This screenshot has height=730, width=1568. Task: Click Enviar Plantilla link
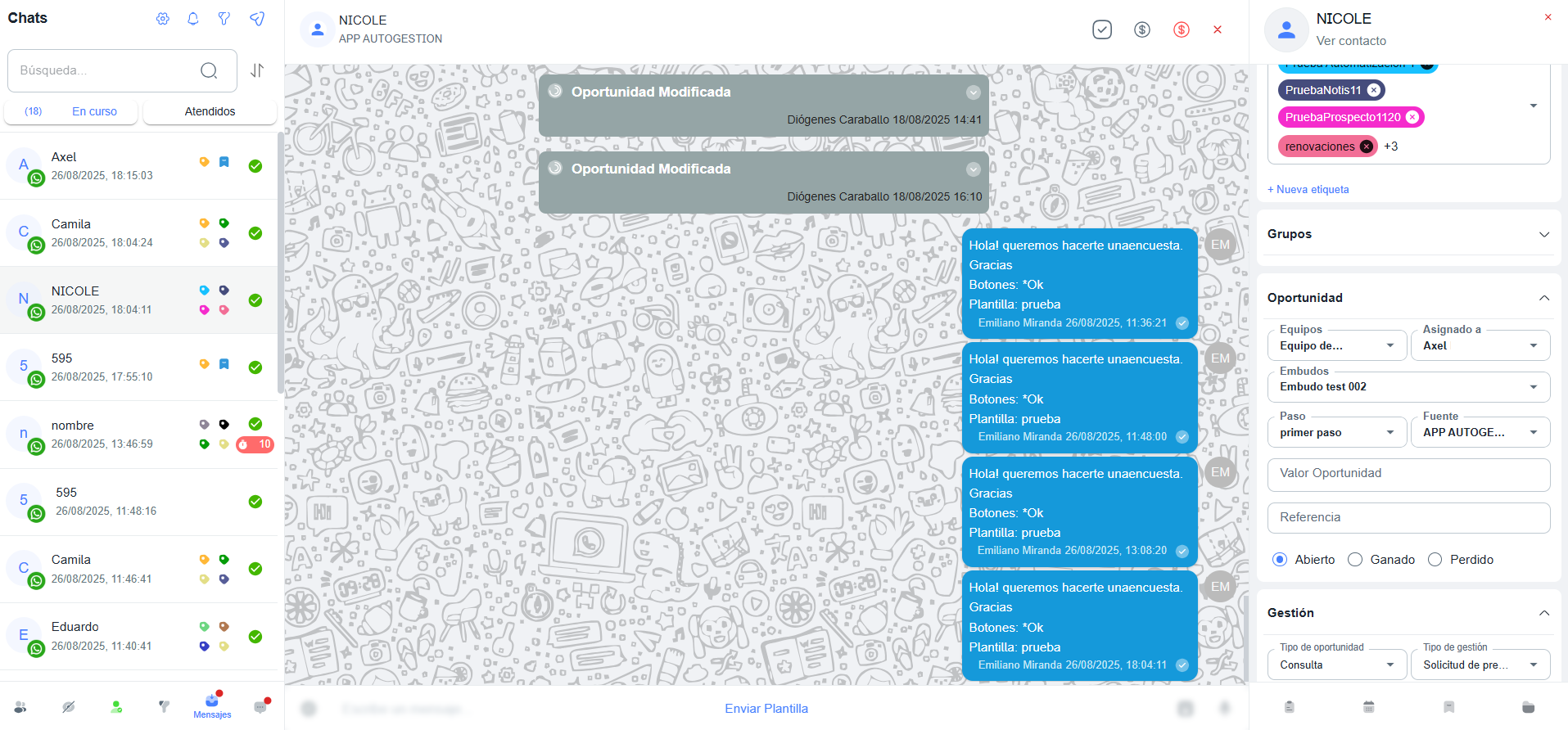coord(766,709)
